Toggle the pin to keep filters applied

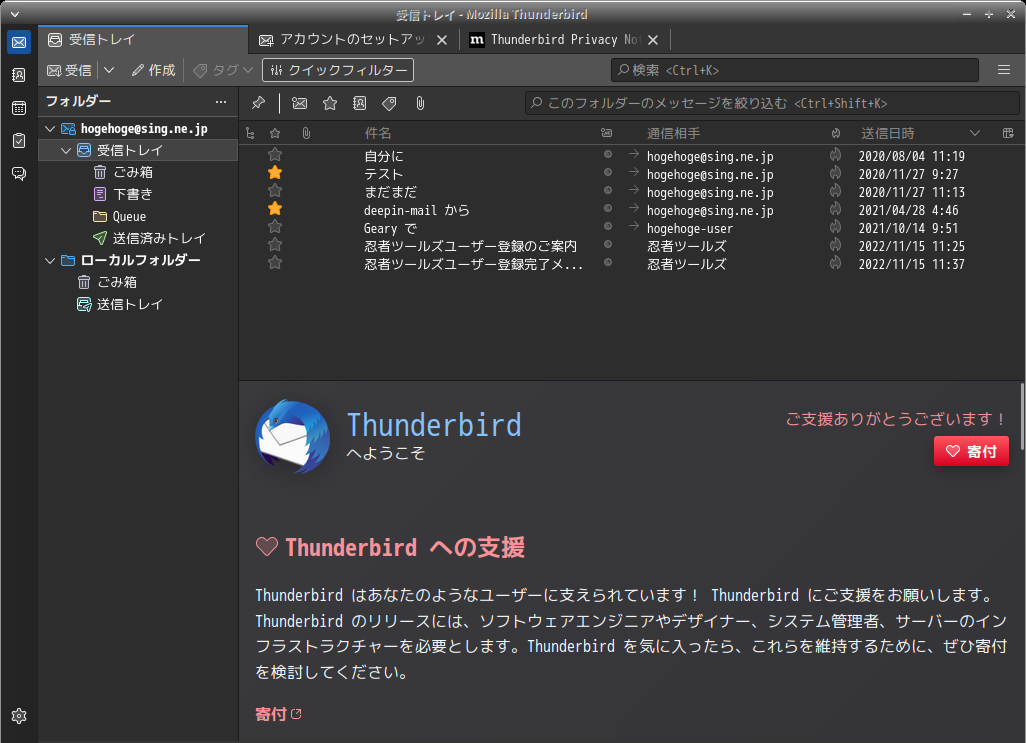pos(258,103)
